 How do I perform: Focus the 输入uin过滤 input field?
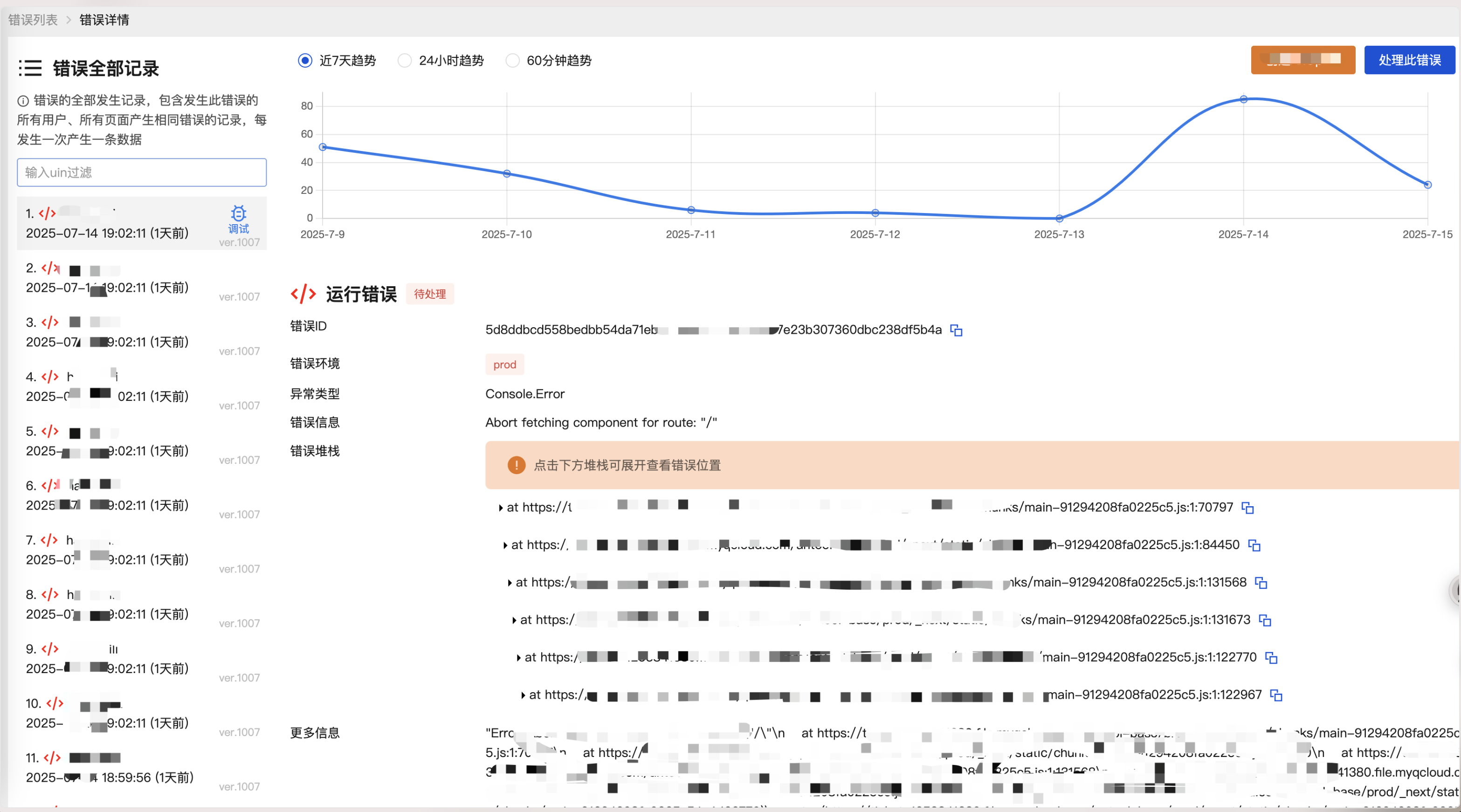[x=142, y=172]
